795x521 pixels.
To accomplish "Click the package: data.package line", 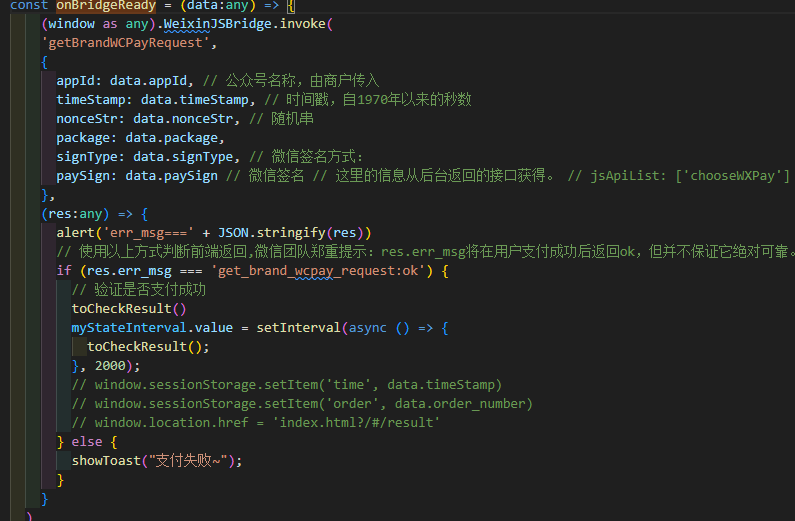I will (140, 138).
